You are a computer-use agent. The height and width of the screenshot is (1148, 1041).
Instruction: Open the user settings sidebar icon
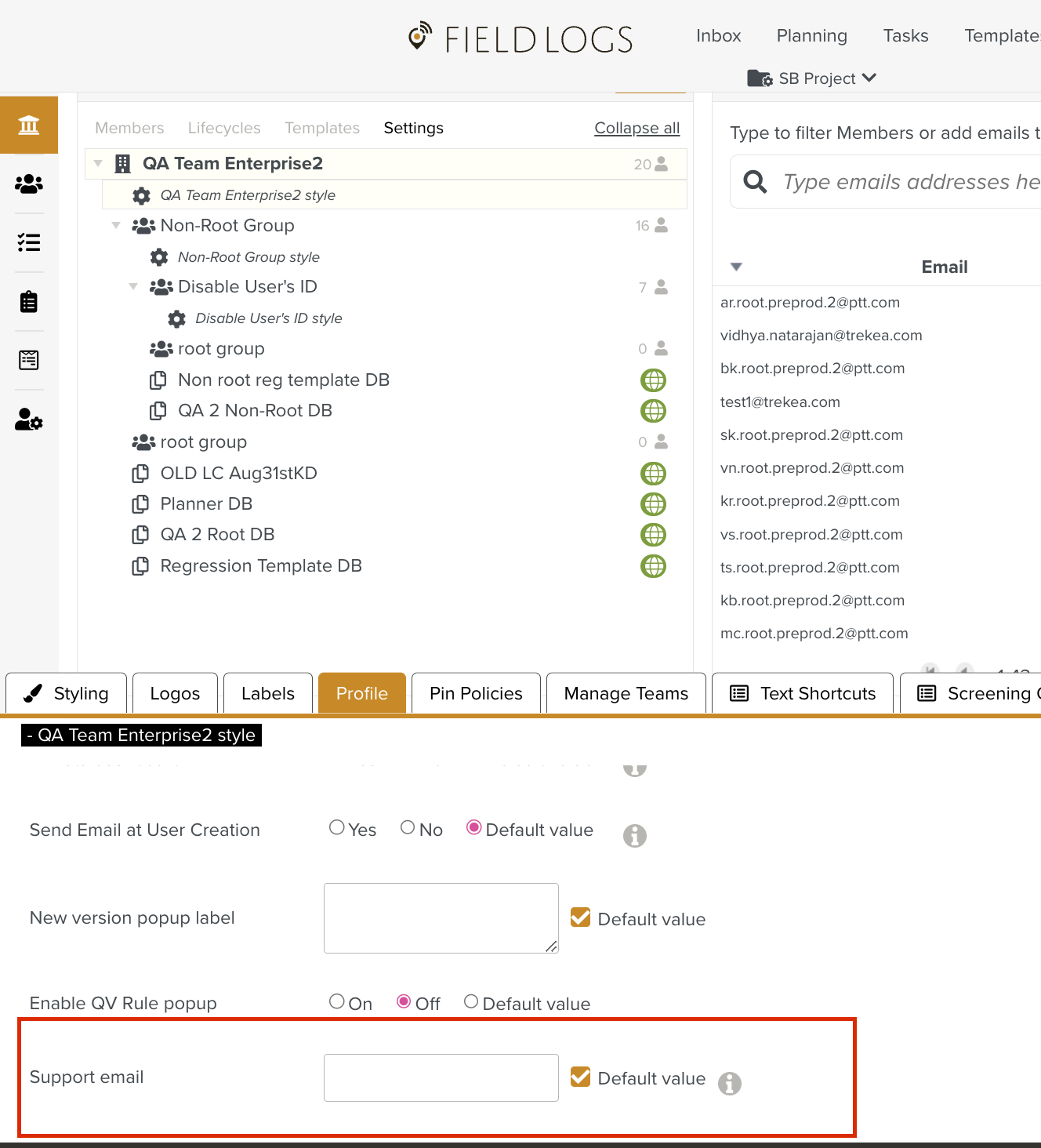[29, 420]
